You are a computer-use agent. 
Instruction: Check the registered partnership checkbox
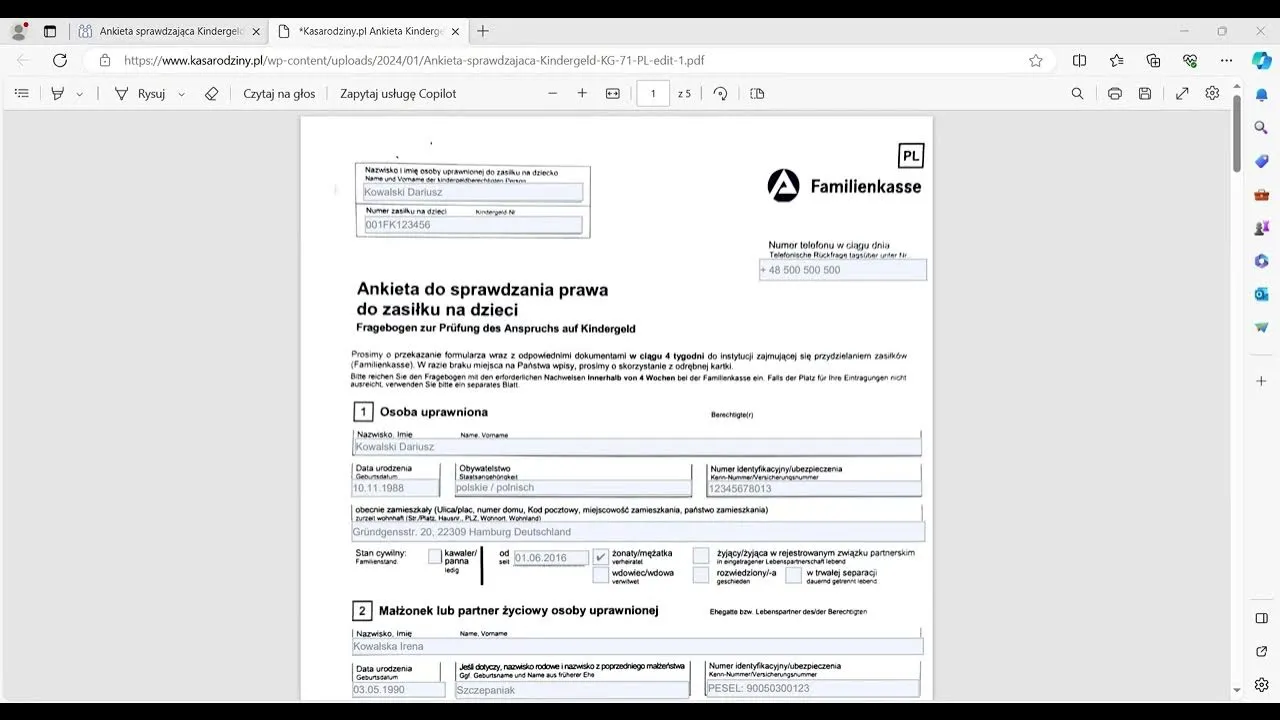click(701, 556)
